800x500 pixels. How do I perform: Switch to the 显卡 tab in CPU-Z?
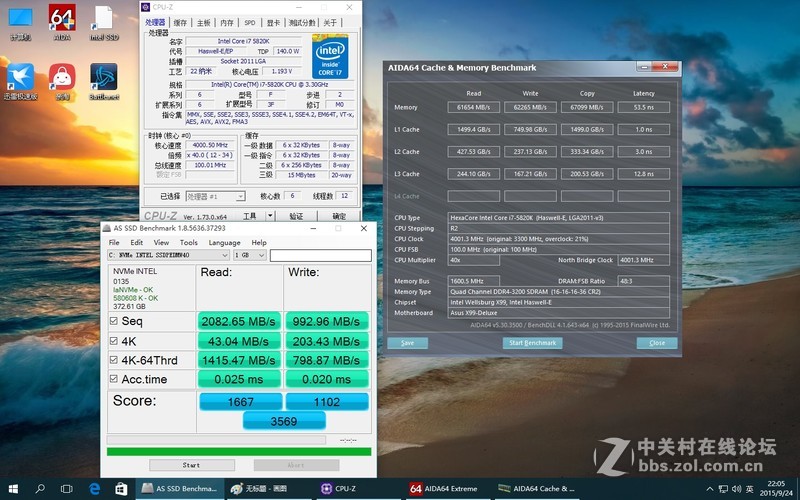coord(273,22)
